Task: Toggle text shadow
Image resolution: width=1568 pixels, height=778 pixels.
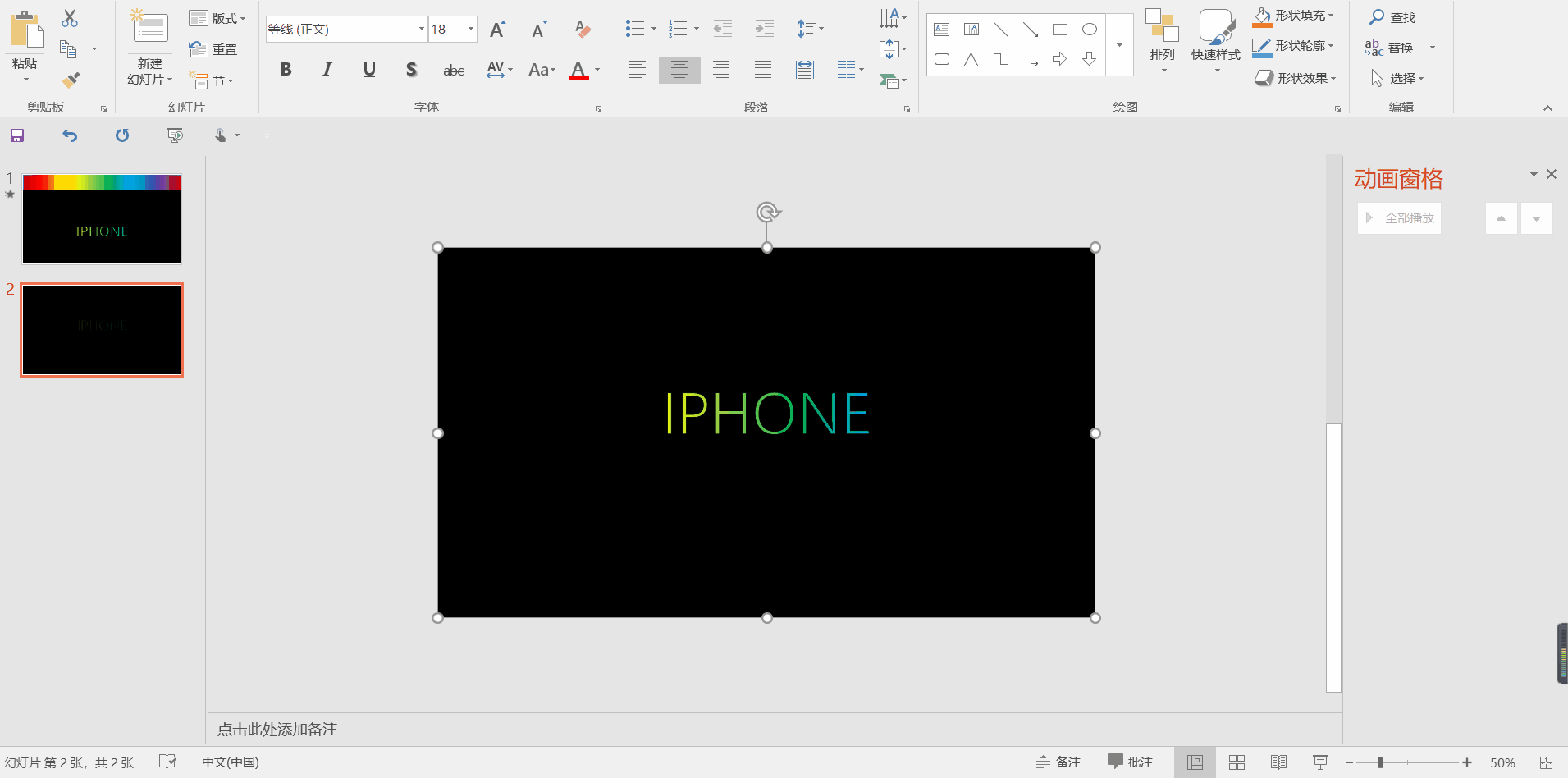Action: coord(411,70)
